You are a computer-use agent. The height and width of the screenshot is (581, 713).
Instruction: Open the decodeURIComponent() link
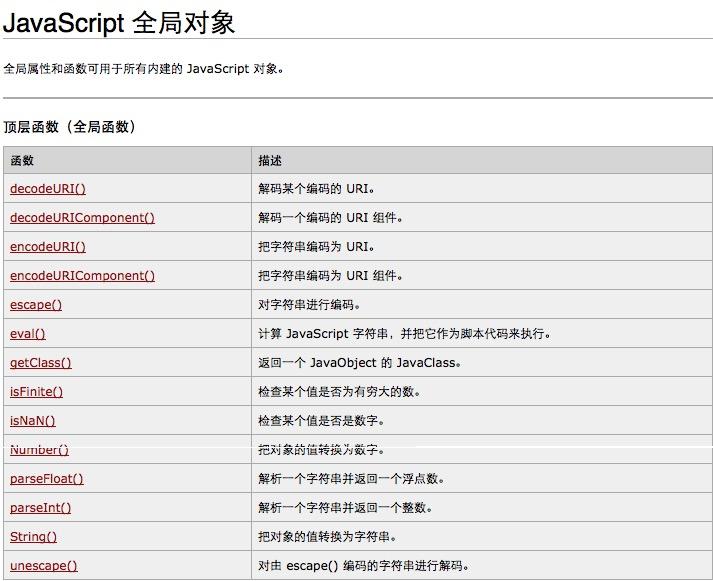point(82,218)
